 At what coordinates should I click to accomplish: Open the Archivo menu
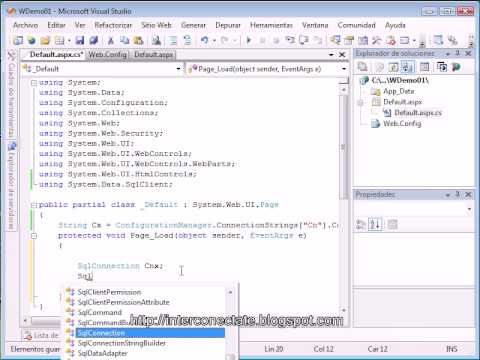(x=25, y=25)
